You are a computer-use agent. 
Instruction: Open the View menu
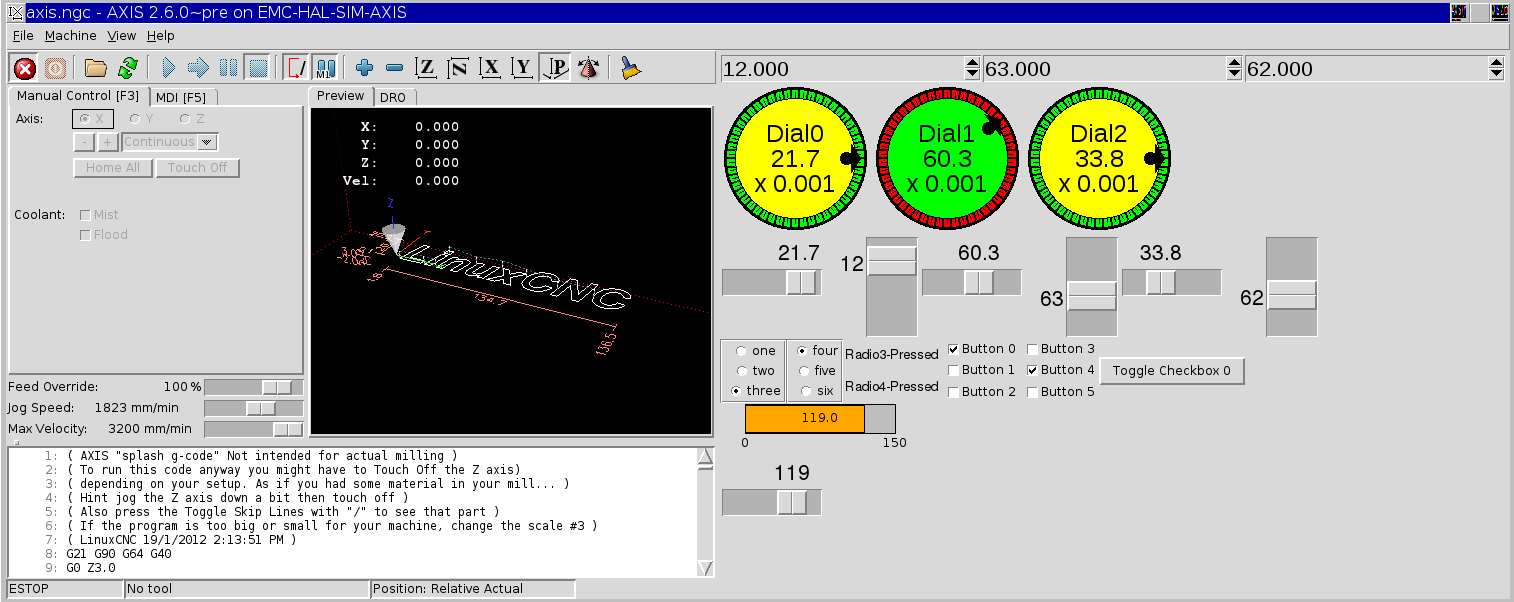tap(122, 36)
